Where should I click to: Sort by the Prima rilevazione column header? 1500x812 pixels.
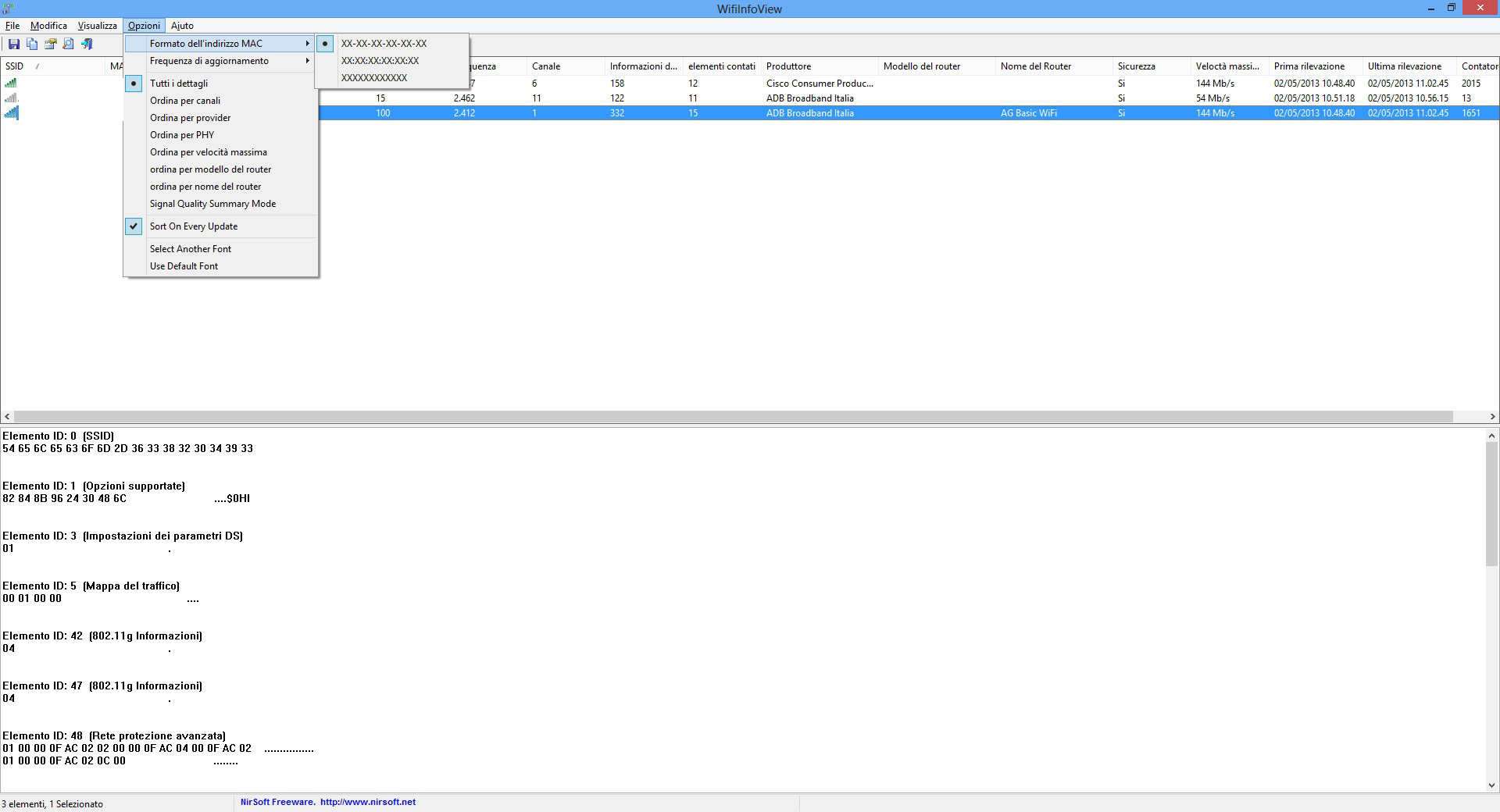pos(1316,66)
